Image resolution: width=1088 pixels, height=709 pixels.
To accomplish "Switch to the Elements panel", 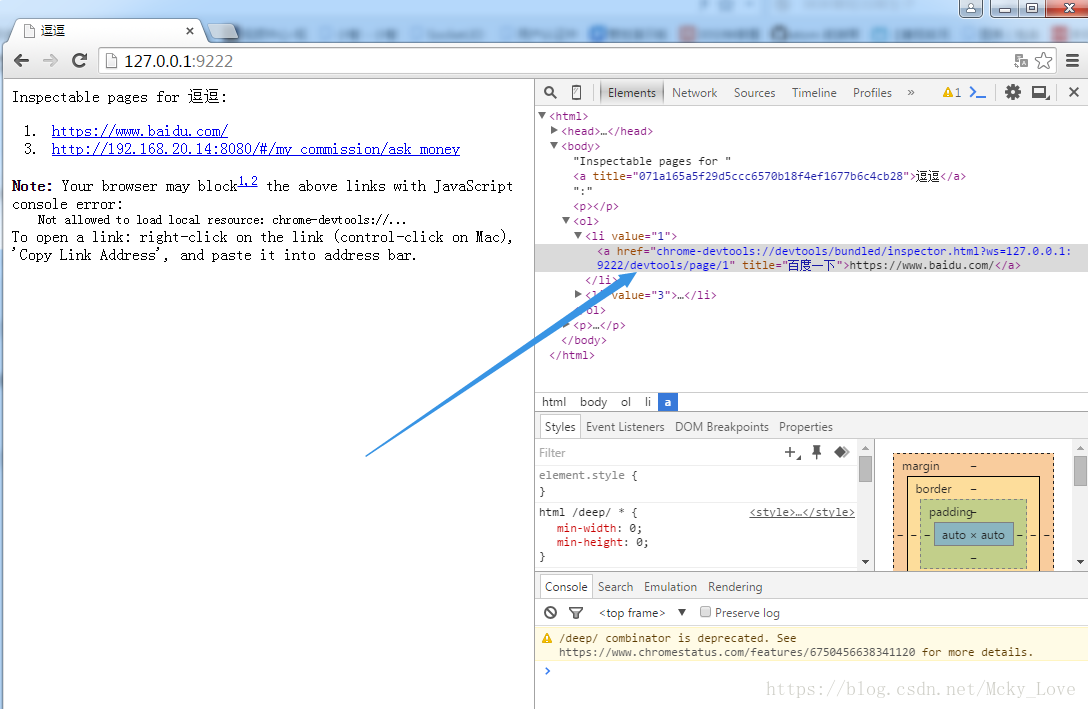I will [631, 92].
